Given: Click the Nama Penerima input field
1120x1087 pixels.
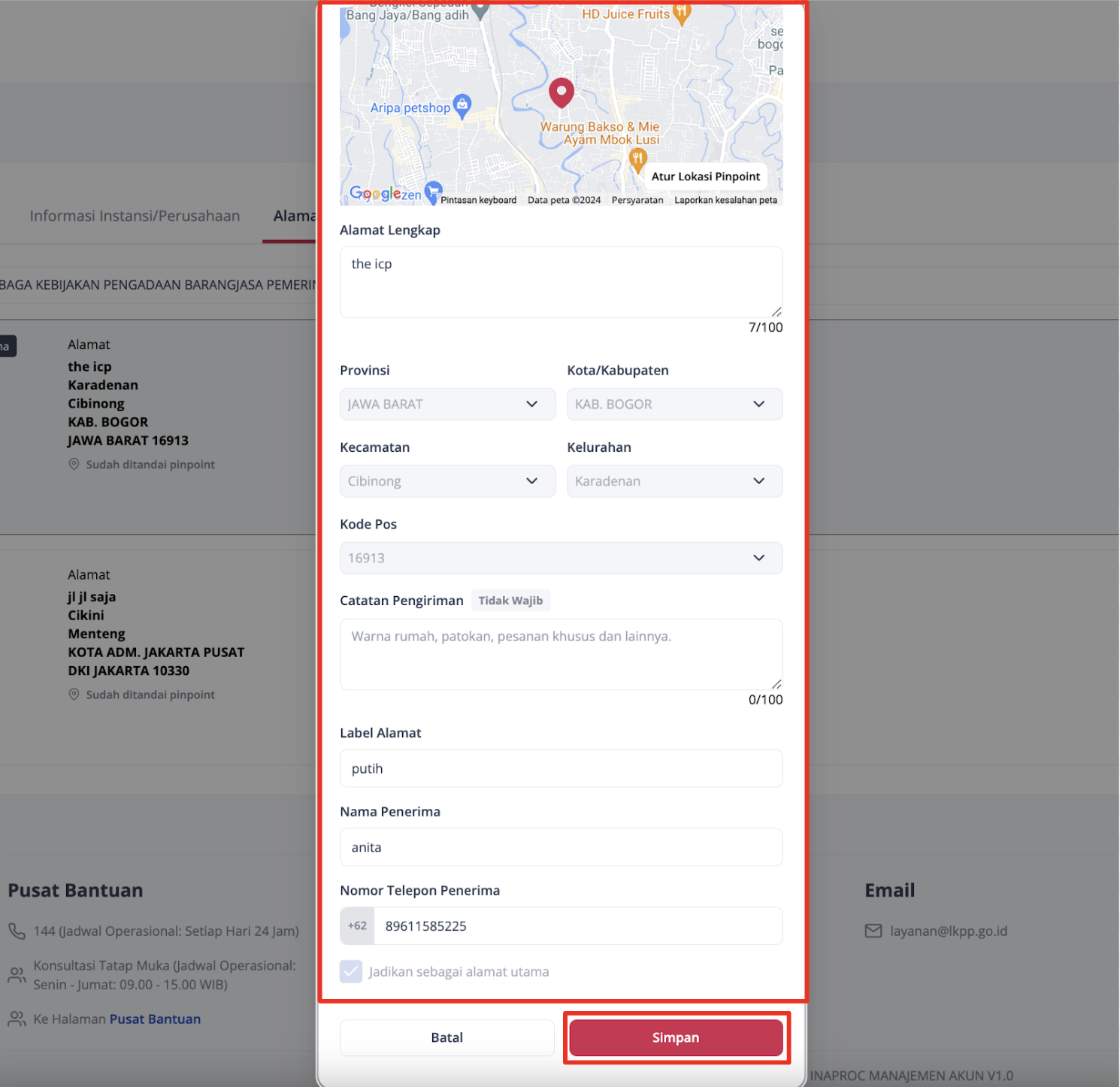Looking at the screenshot, I should [x=562, y=847].
